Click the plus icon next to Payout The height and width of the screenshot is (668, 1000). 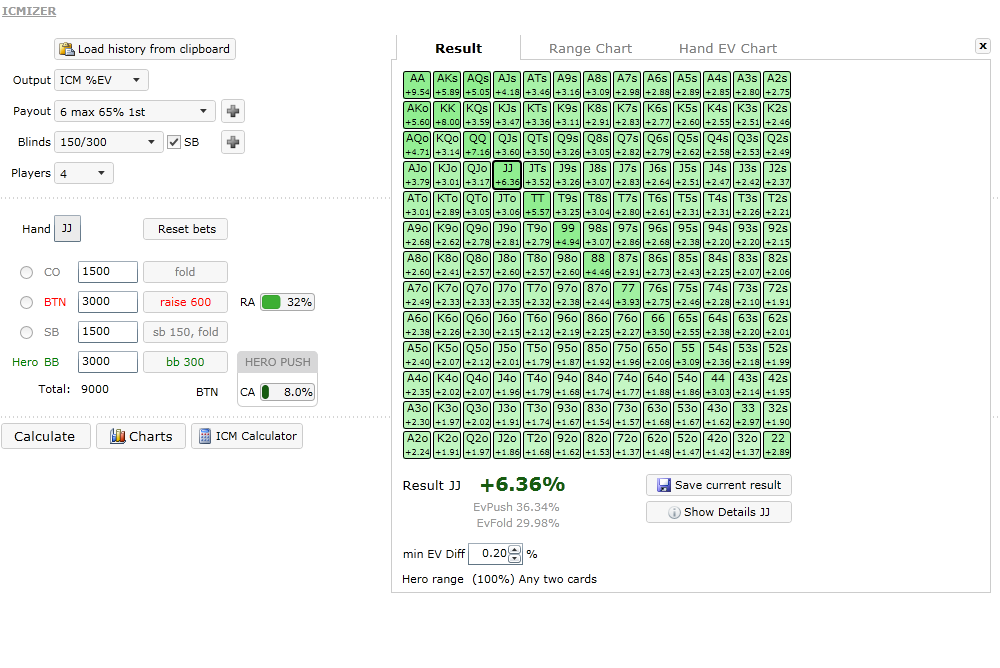click(x=233, y=112)
